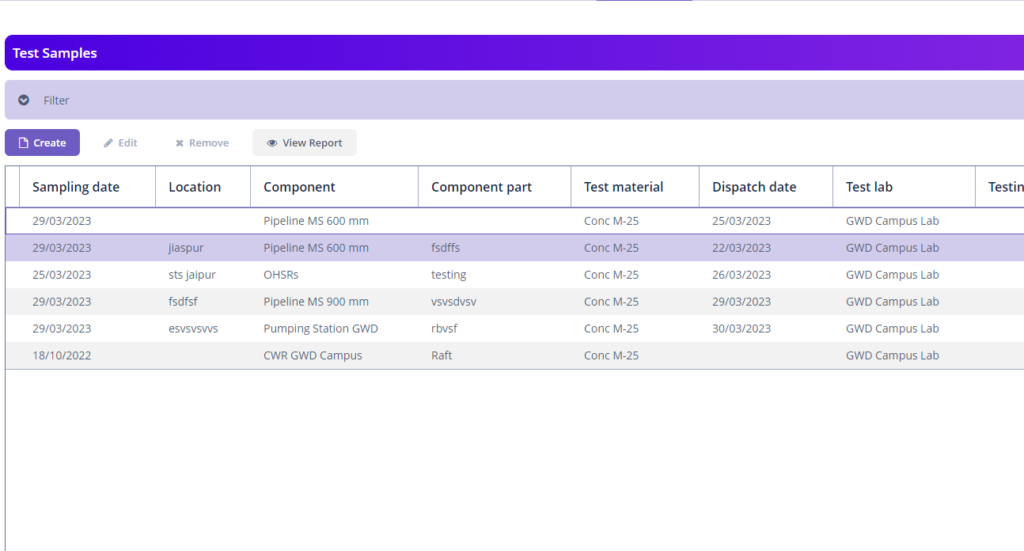The width and height of the screenshot is (1024, 551).
Task: Sort by Location column header
Action: tap(195, 187)
